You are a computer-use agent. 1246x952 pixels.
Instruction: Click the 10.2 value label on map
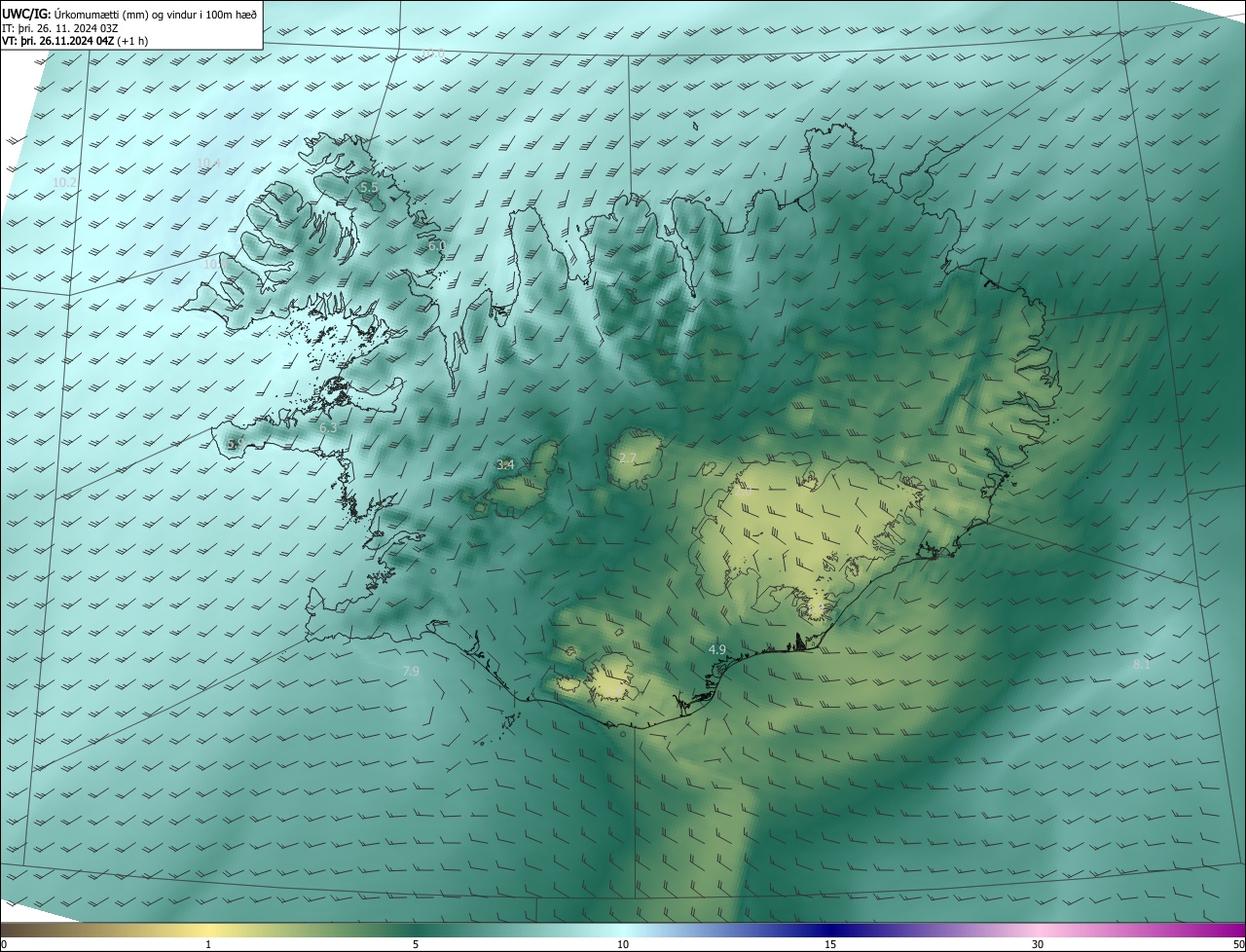click(64, 182)
